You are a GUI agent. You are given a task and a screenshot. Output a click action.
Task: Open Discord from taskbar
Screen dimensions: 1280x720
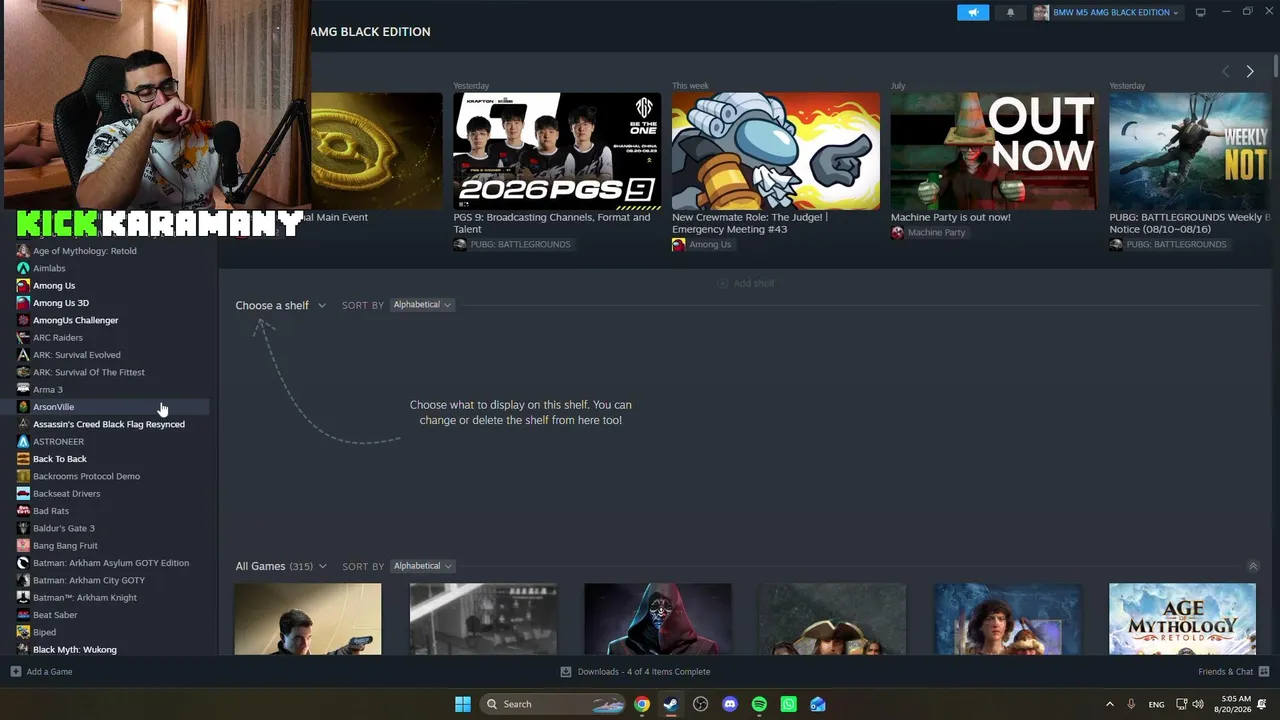pyautogui.click(x=730, y=704)
